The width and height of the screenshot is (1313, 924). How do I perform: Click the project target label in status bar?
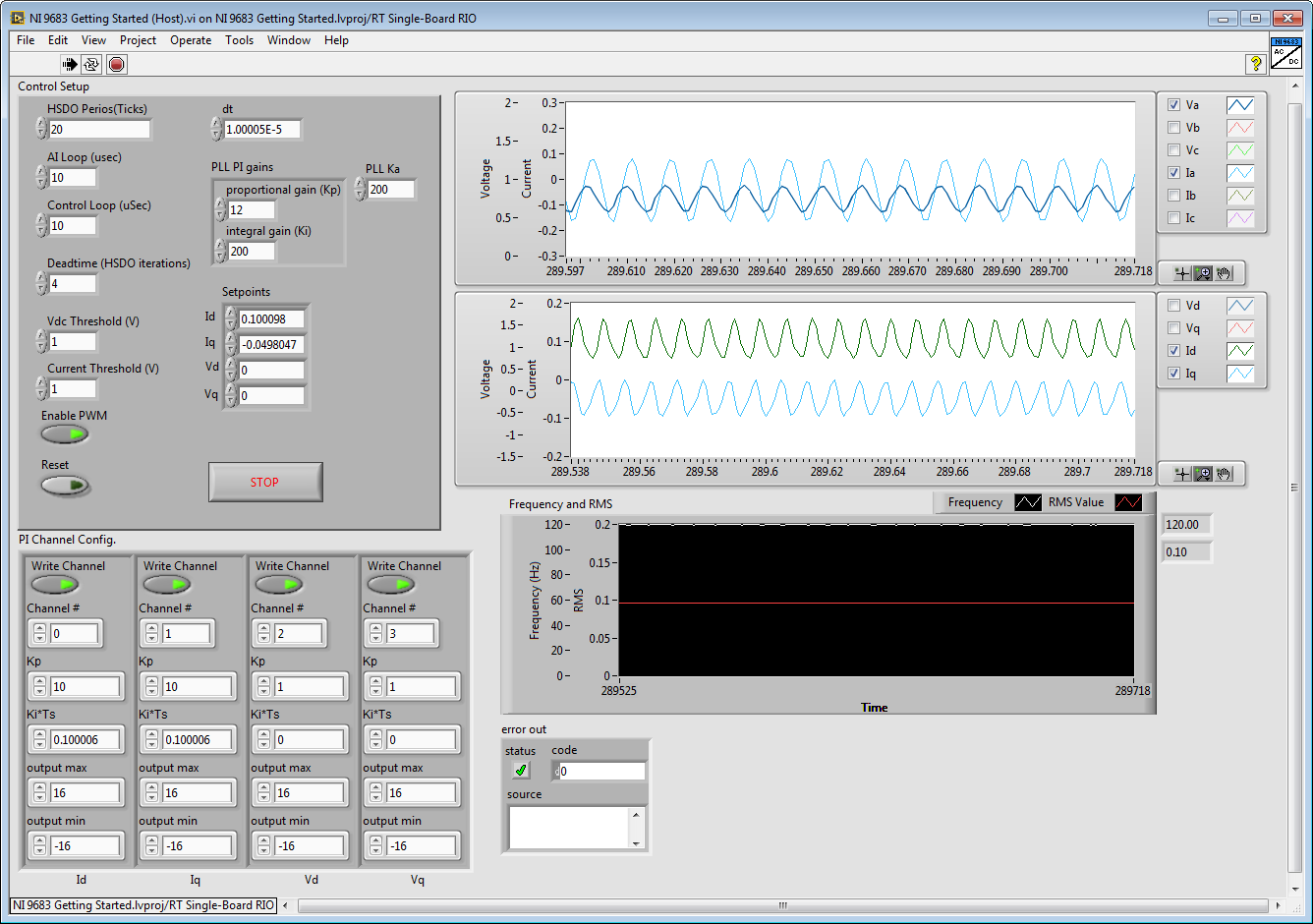point(143,905)
